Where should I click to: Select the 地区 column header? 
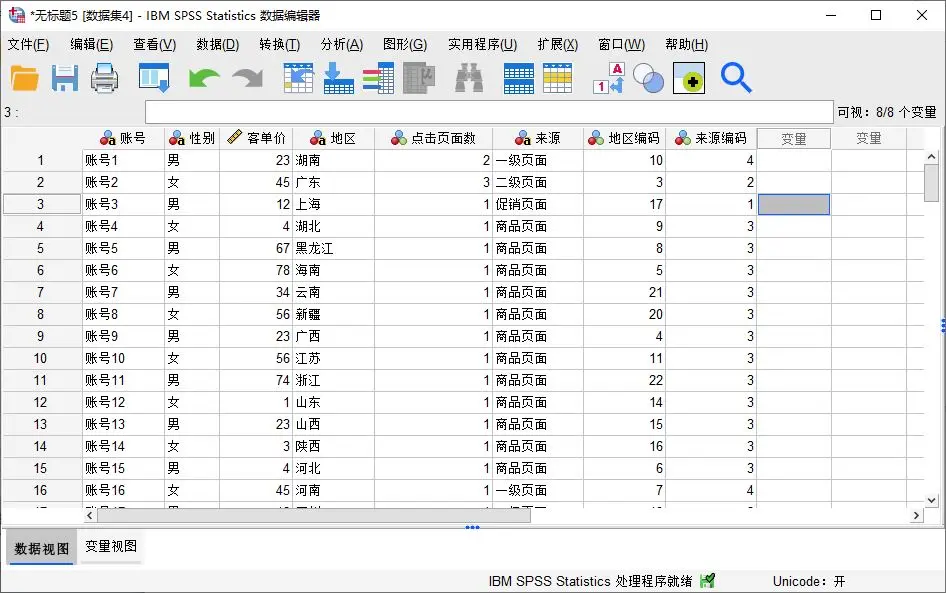click(333, 138)
